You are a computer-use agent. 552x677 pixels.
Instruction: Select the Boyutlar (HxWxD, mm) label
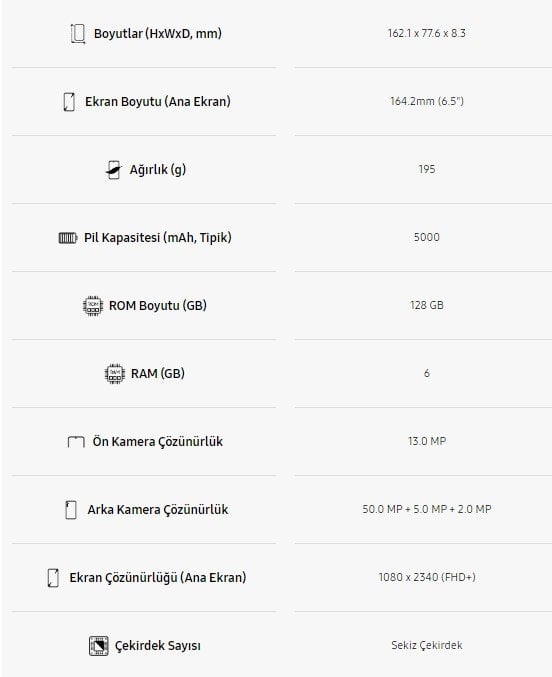point(158,34)
